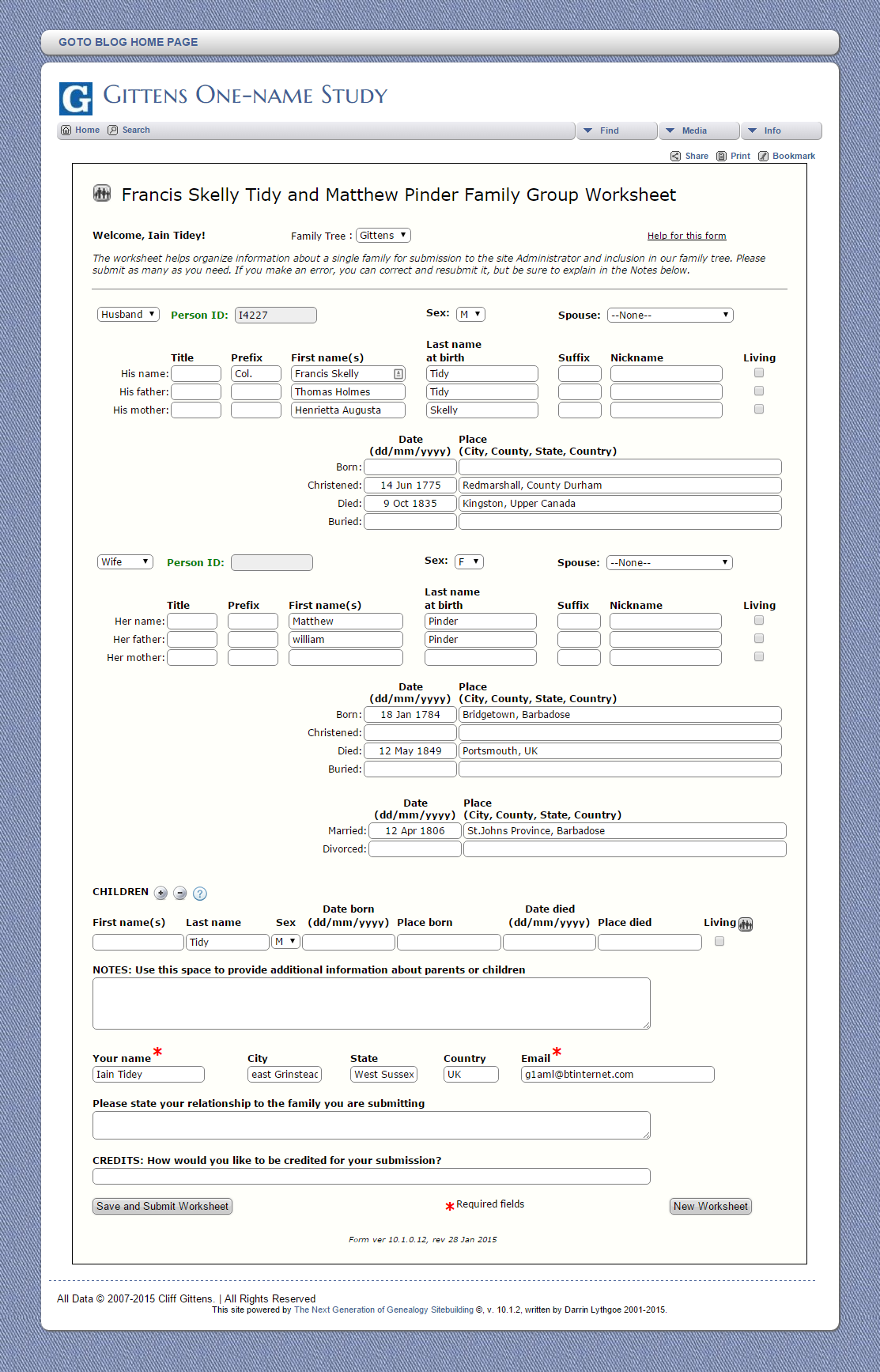
Task: Toggle Living checkbox for His name row
Action: click(759, 372)
